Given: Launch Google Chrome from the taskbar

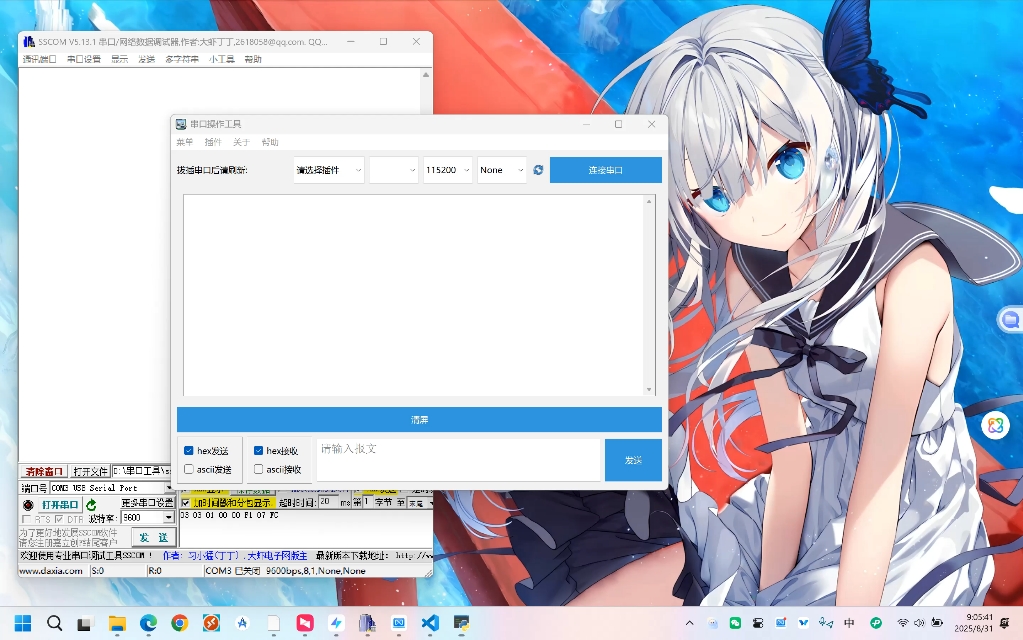Looking at the screenshot, I should tap(179, 624).
